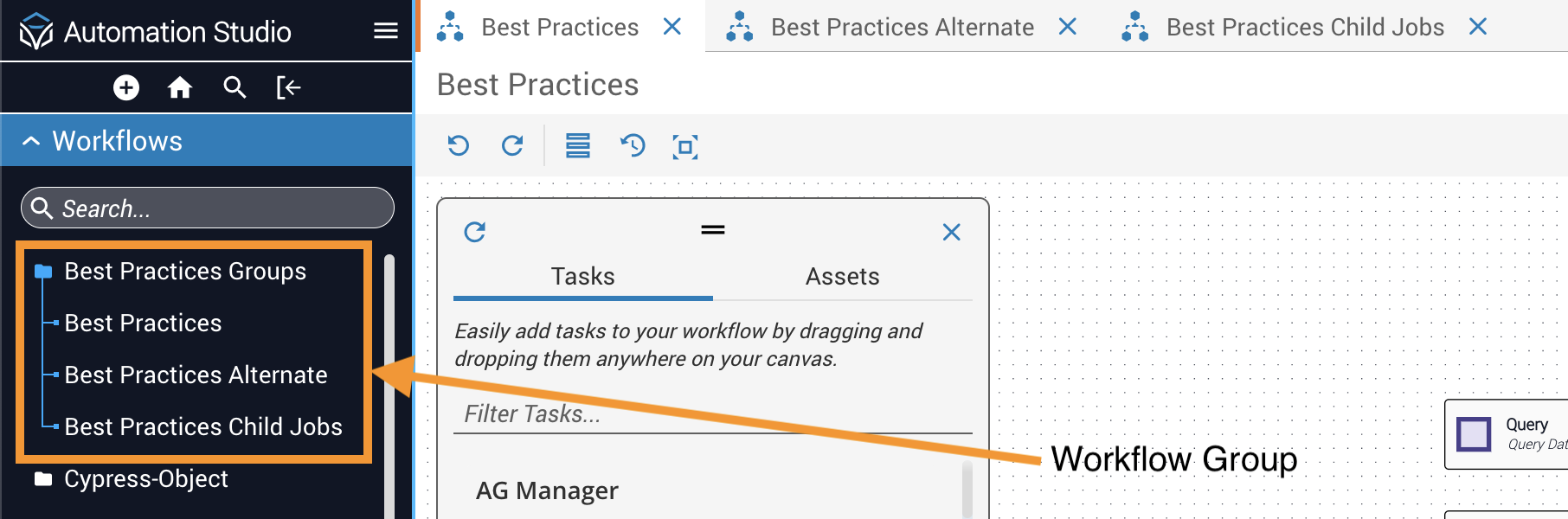Viewport: 1568px width, 519px height.
Task: Collapse the Workflows section
Action: 31,141
